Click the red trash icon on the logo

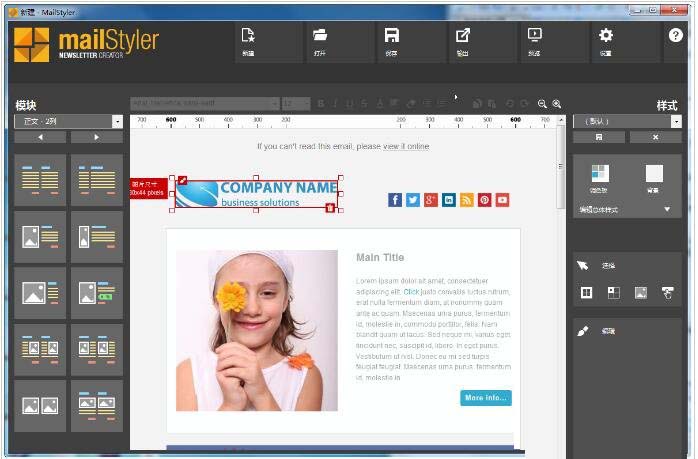coord(330,207)
